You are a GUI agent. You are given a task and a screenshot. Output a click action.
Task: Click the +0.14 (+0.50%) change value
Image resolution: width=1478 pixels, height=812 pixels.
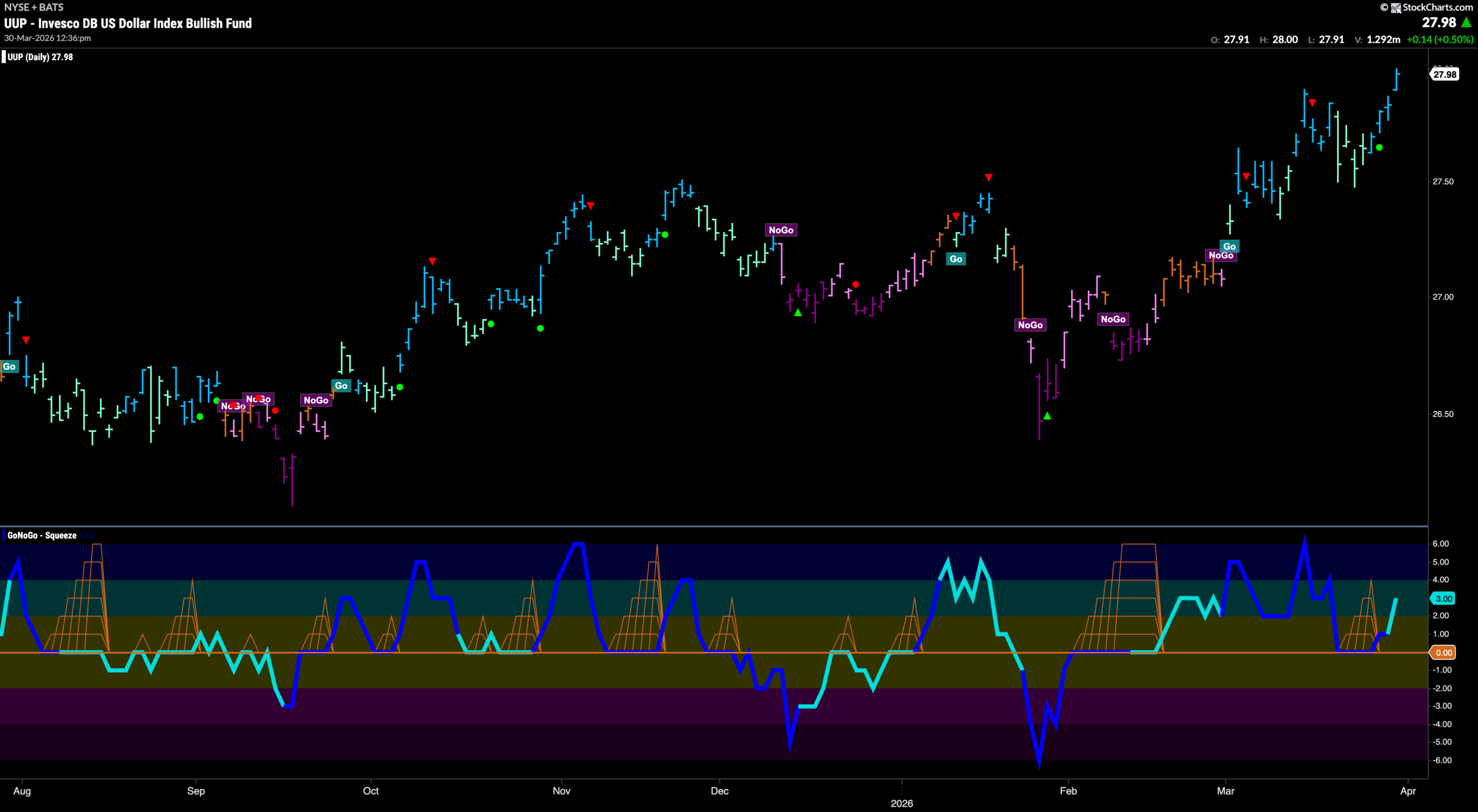coord(1440,39)
